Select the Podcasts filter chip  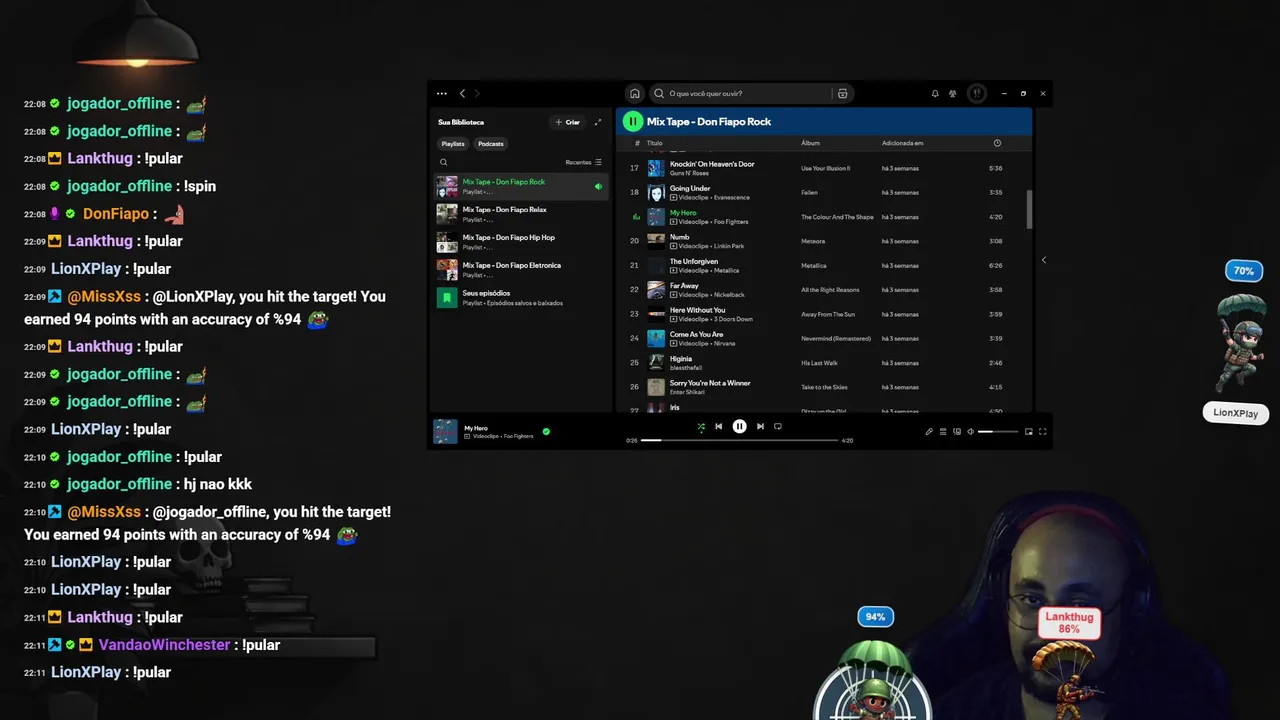click(x=491, y=144)
